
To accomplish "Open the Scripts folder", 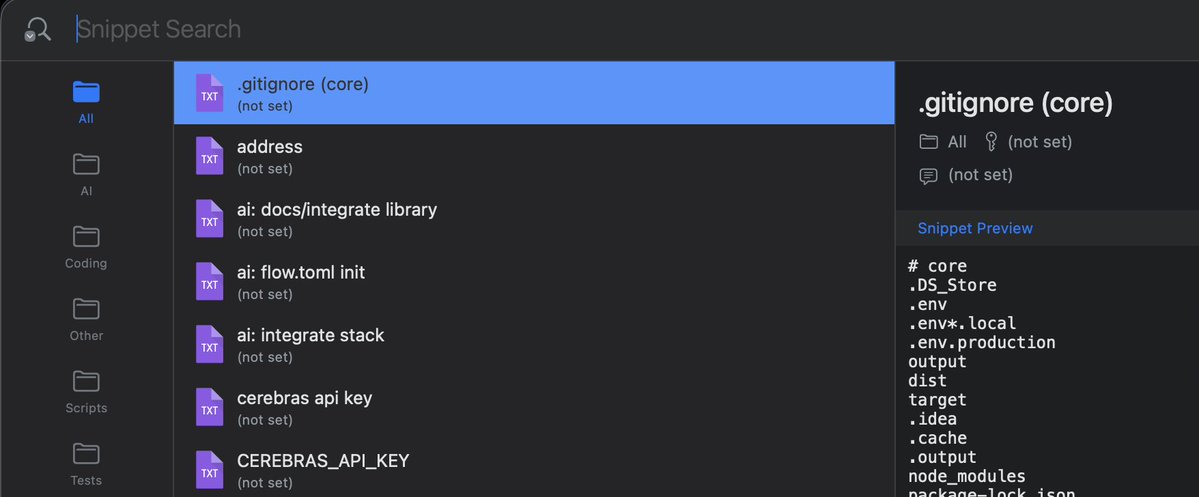I will pos(86,381).
